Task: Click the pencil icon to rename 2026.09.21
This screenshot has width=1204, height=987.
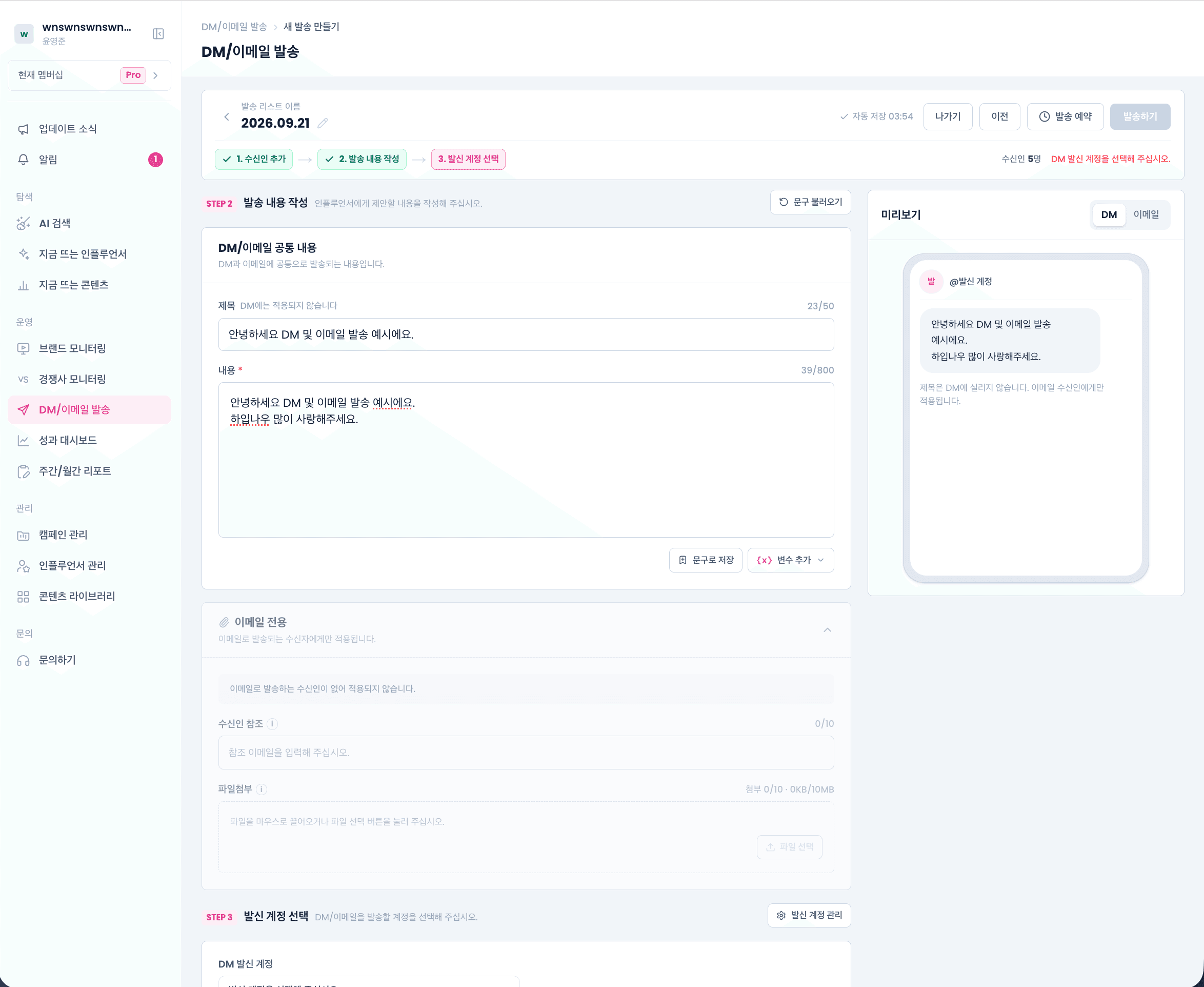Action: pos(323,123)
